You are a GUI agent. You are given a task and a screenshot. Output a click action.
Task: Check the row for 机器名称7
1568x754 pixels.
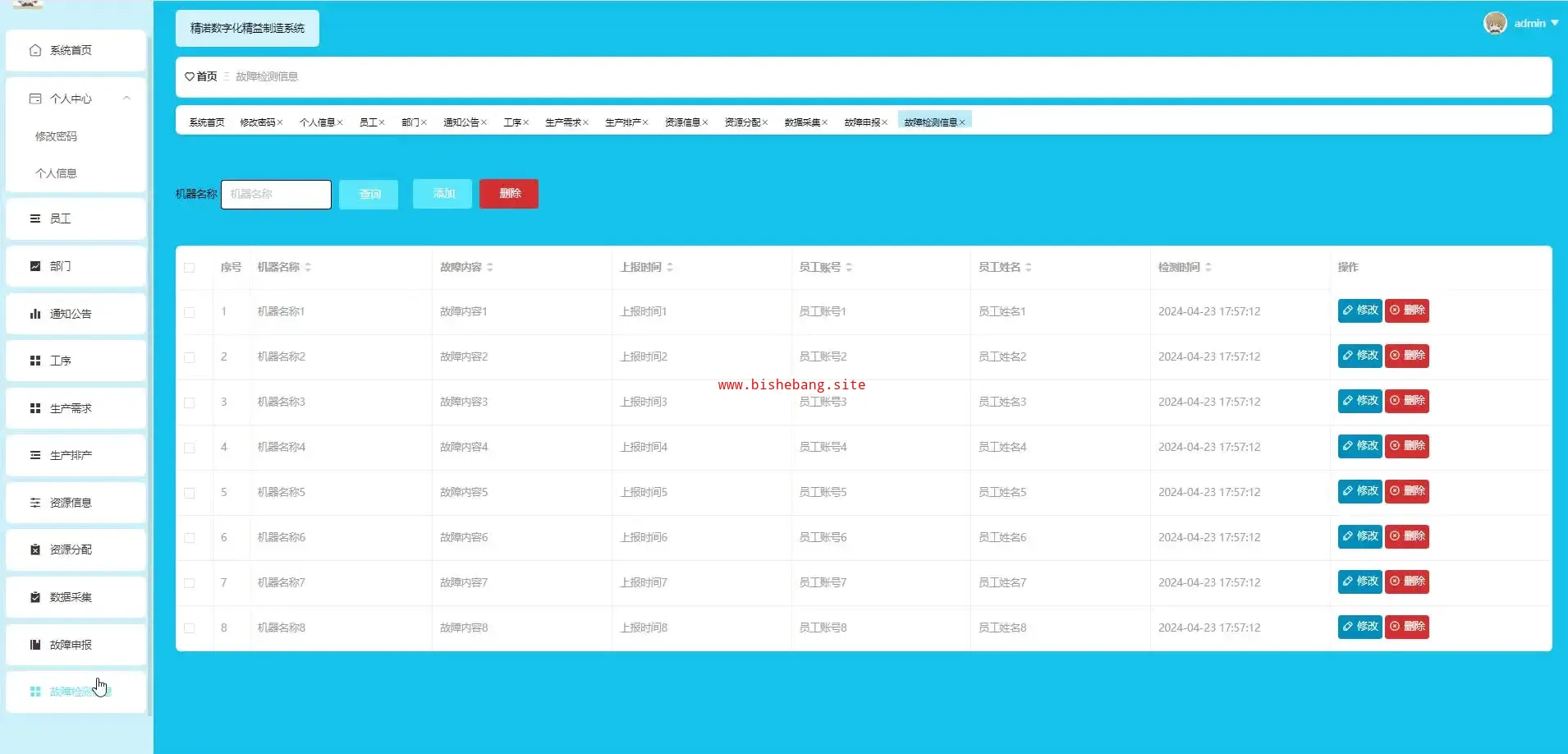[190, 583]
